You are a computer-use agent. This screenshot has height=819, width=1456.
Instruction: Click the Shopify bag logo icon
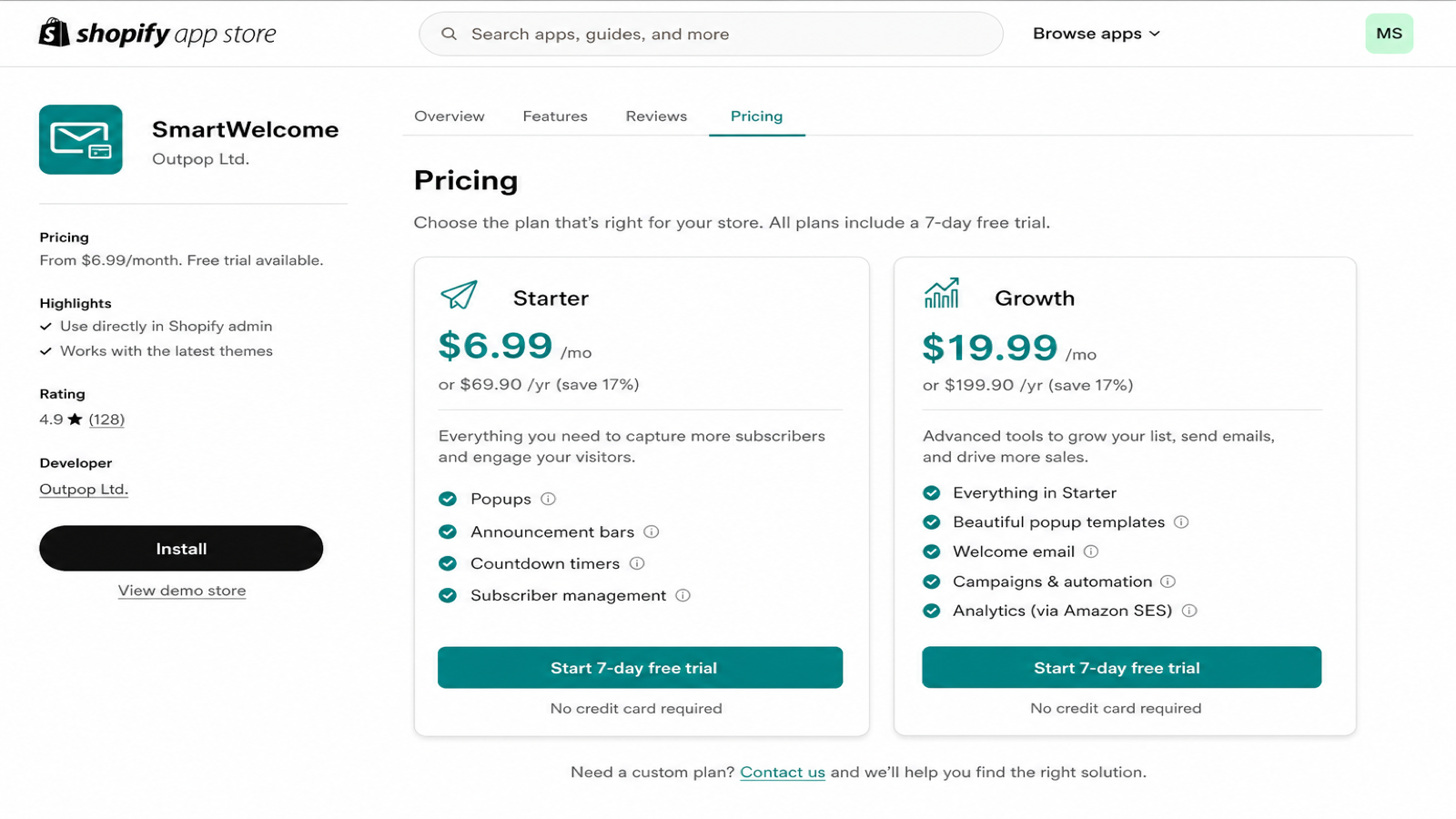pyautogui.click(x=54, y=33)
